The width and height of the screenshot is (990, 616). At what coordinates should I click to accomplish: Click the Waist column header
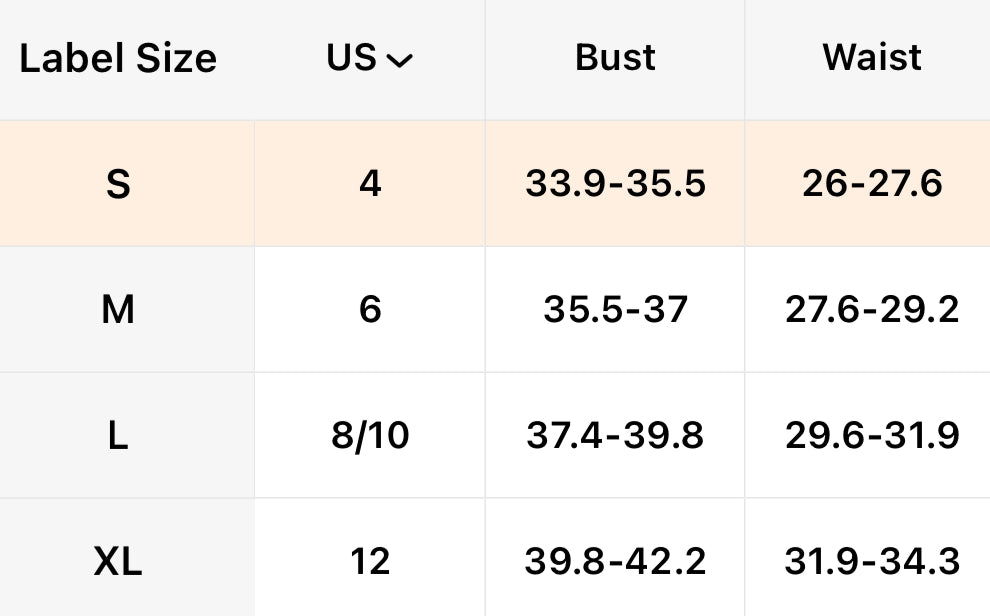click(872, 58)
